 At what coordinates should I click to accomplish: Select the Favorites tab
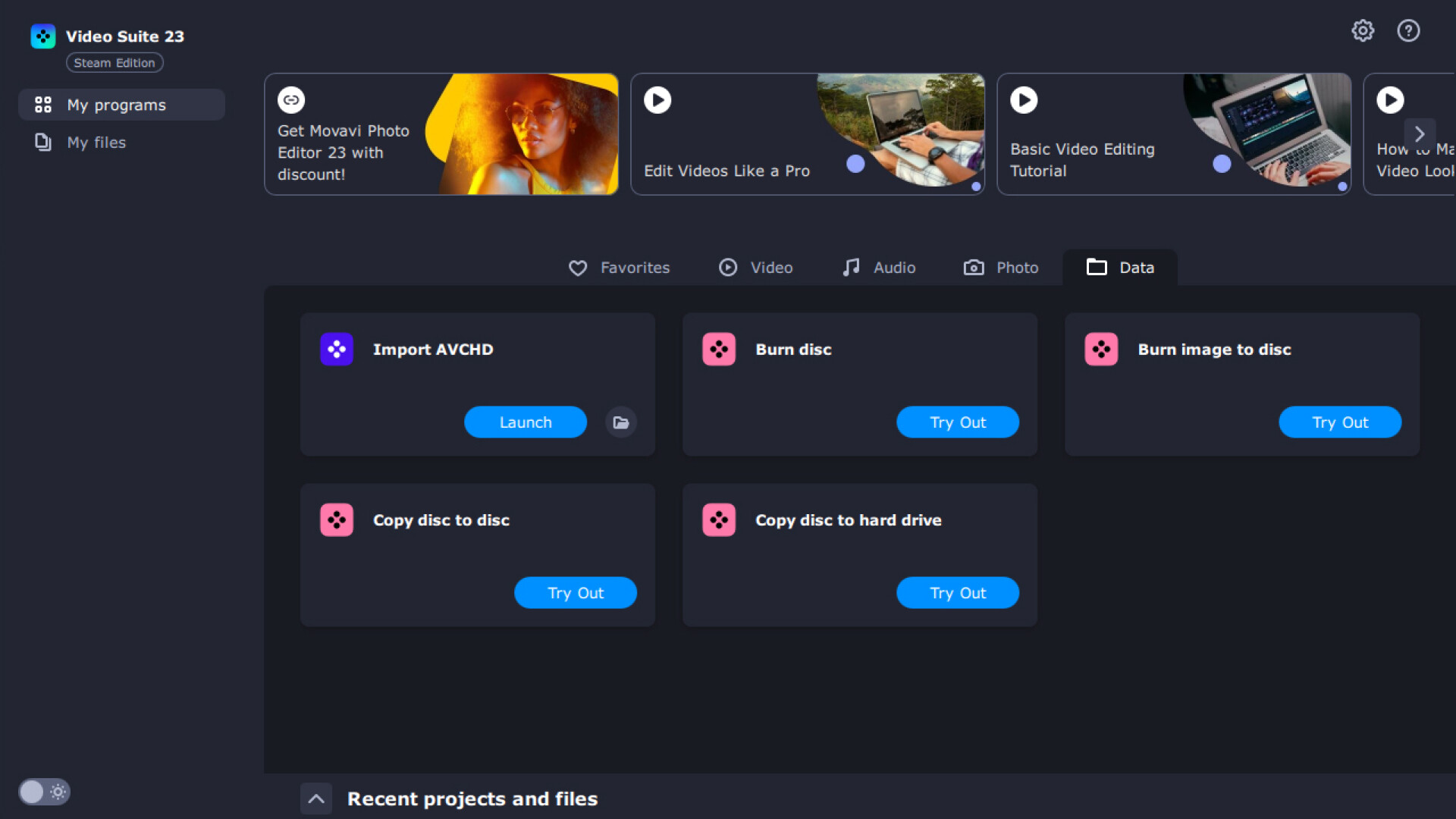[619, 267]
